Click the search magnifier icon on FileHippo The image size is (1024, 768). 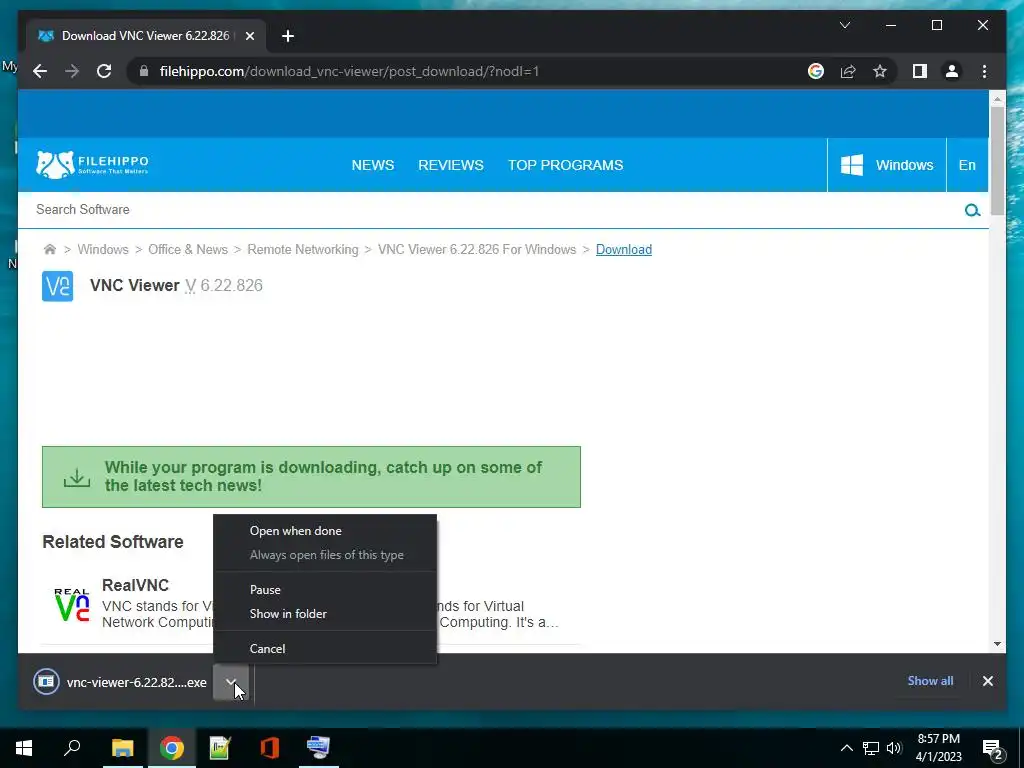[972, 210]
